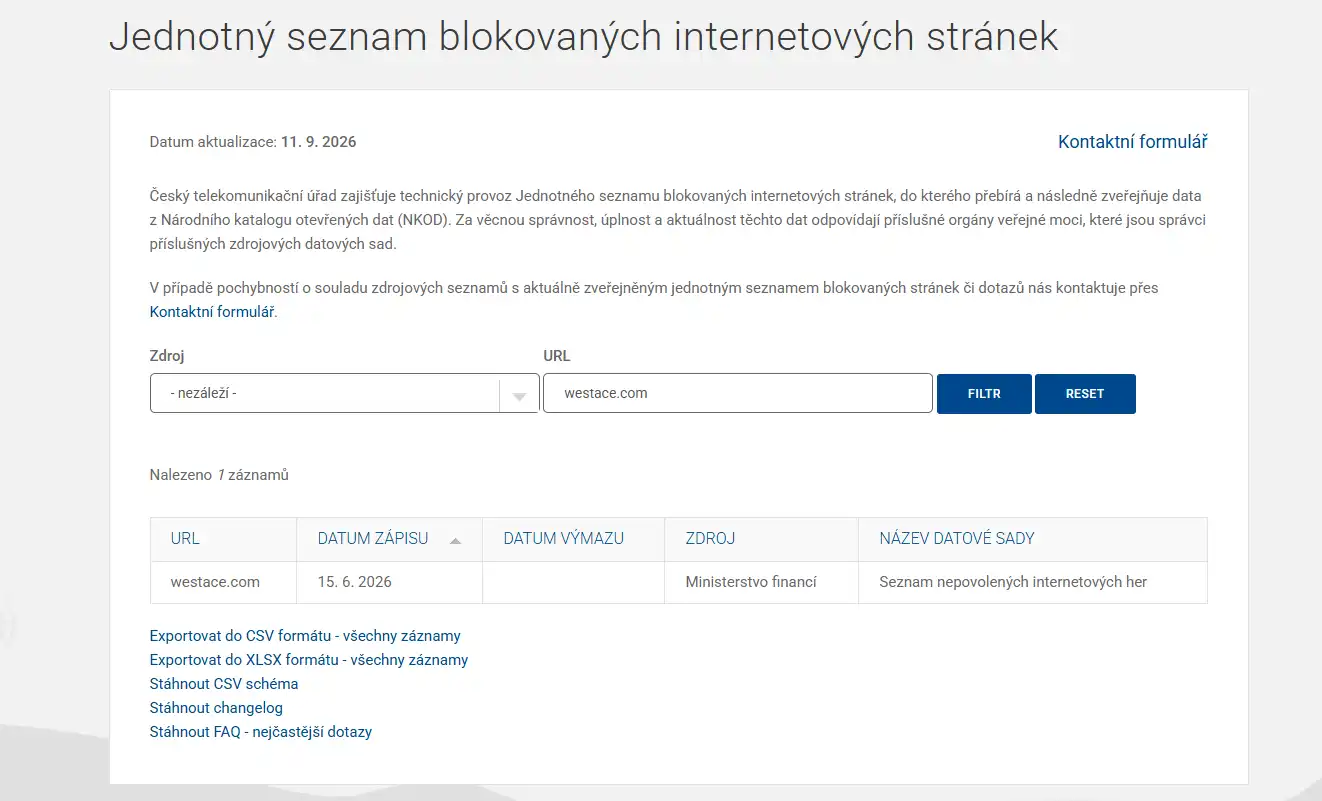Export all records to CSV format

click(x=305, y=636)
